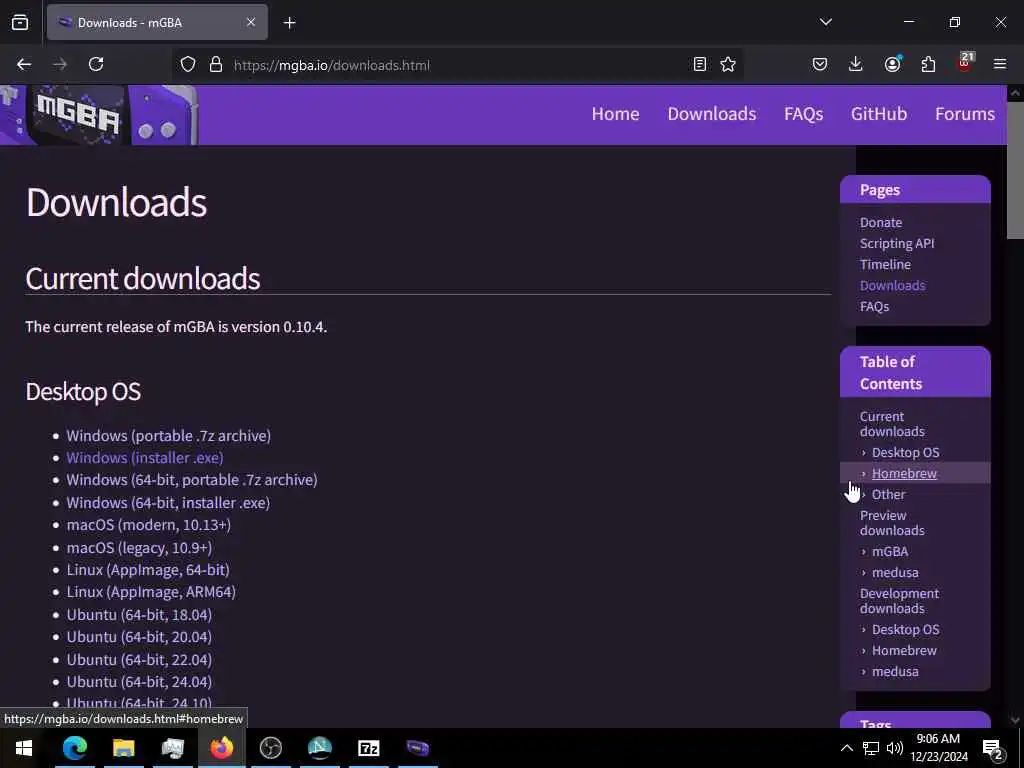The image size is (1024, 768).
Task: Close the Downloads - mGBA tab
Action: [x=251, y=22]
